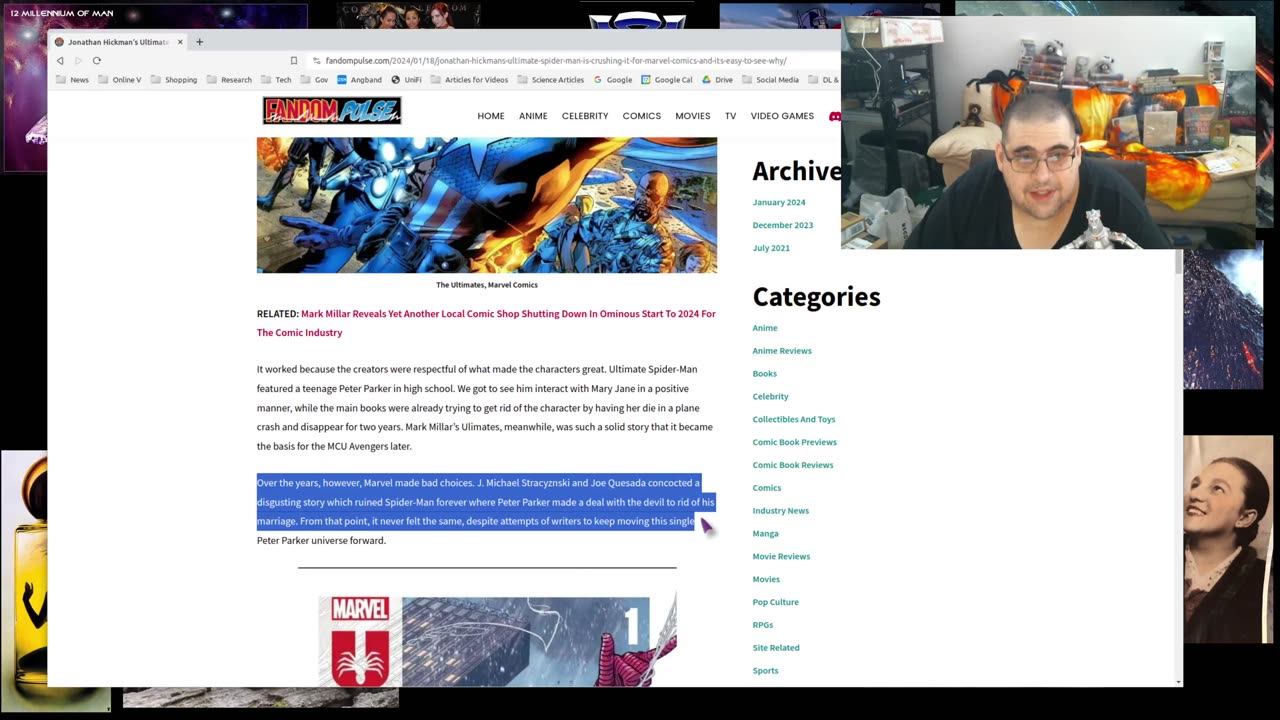Open the Manga category link
The width and height of the screenshot is (1280, 720).
point(766,534)
